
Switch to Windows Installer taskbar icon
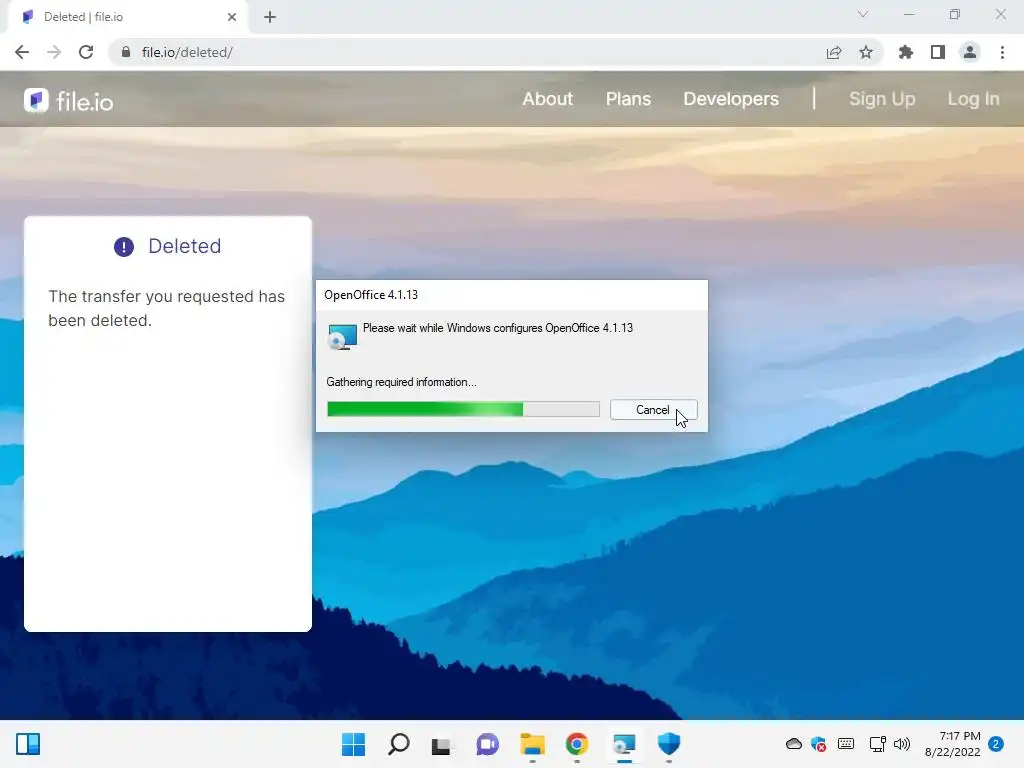pos(624,744)
